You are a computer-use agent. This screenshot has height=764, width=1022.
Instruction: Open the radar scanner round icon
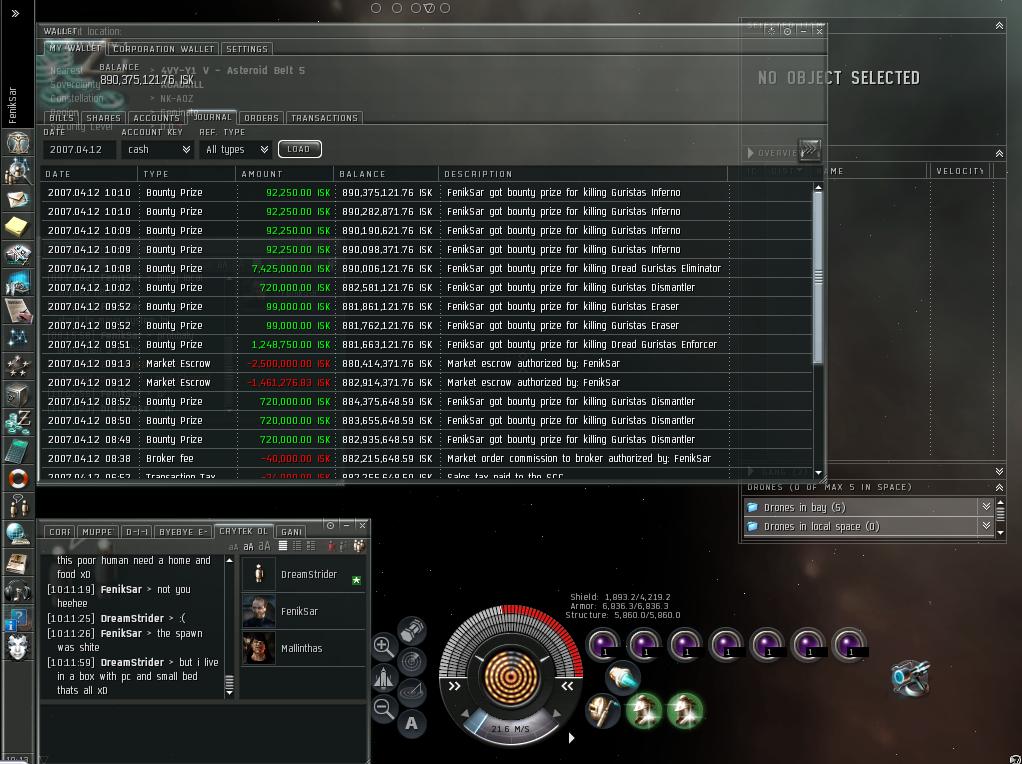[x=412, y=661]
